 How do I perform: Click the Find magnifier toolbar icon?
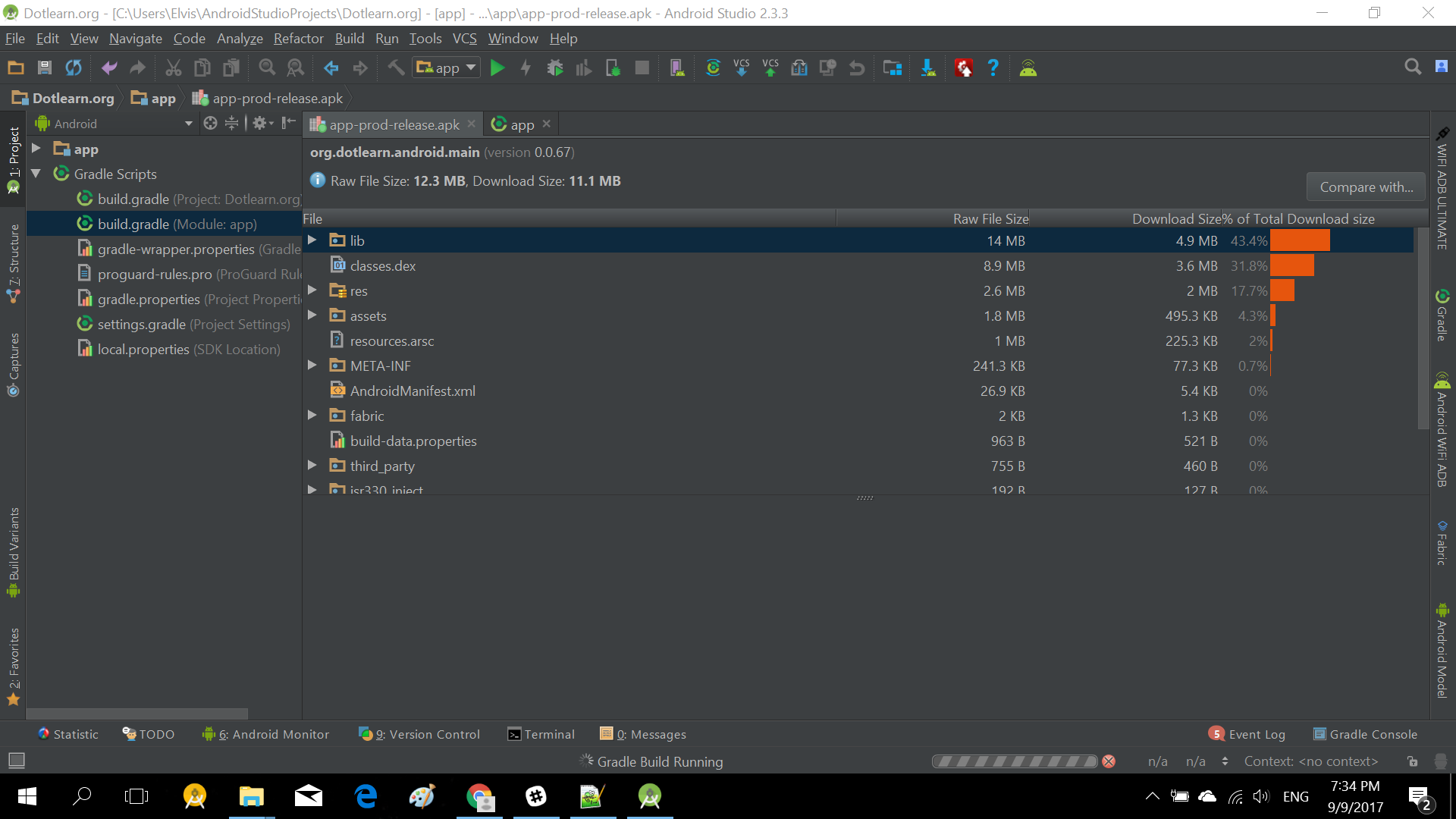point(267,68)
